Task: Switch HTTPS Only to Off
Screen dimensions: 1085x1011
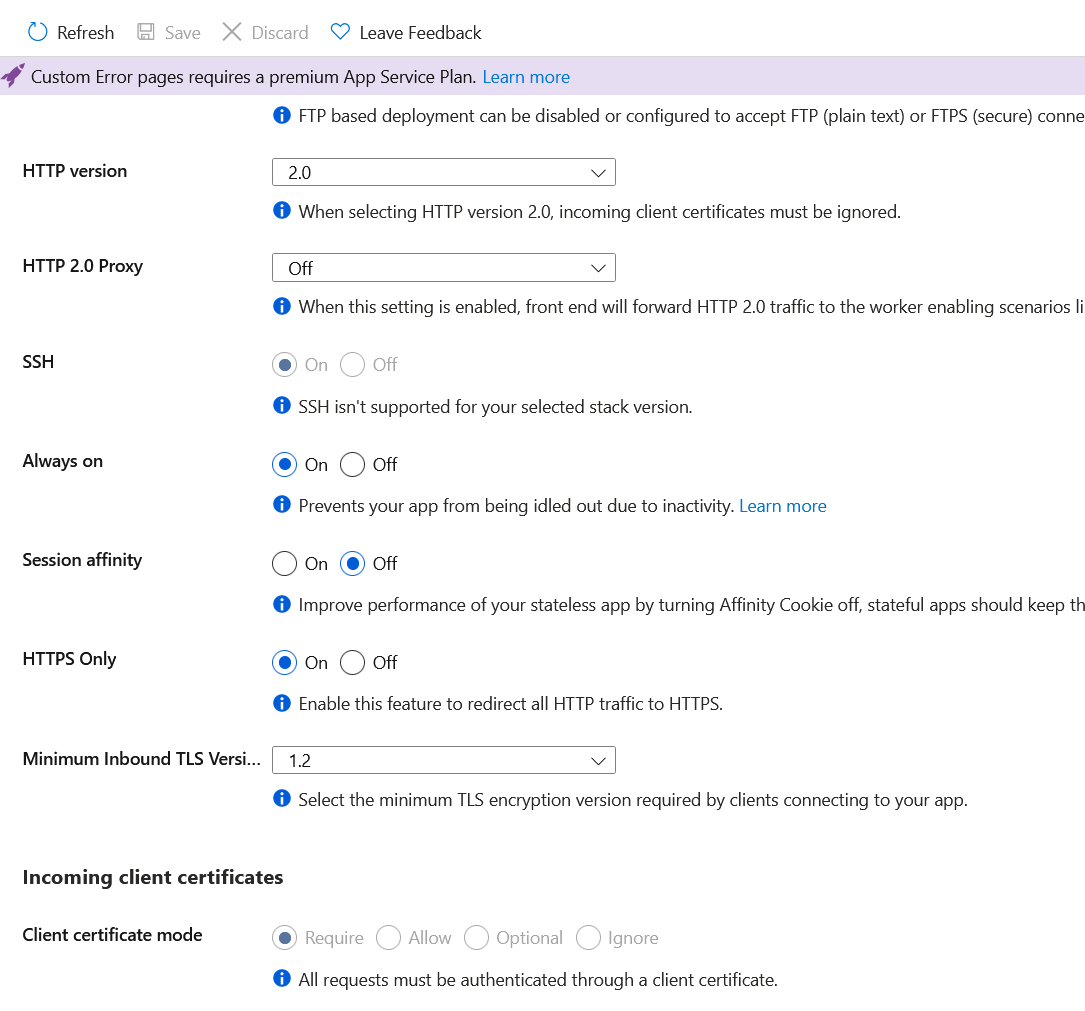Action: 352,663
